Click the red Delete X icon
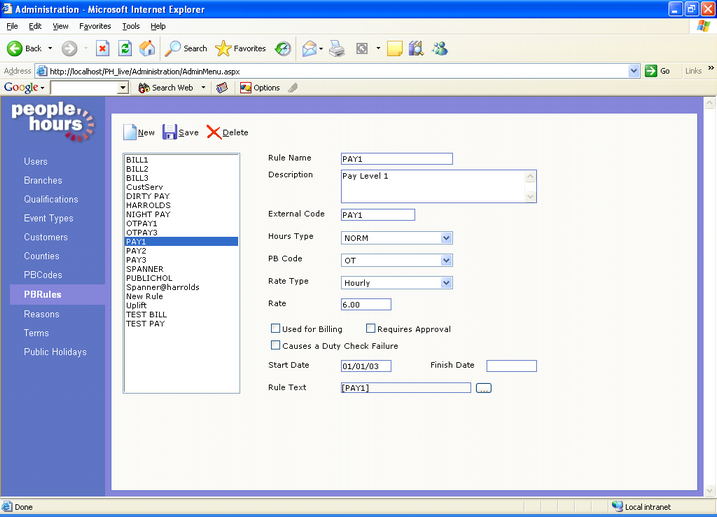 tap(214, 132)
